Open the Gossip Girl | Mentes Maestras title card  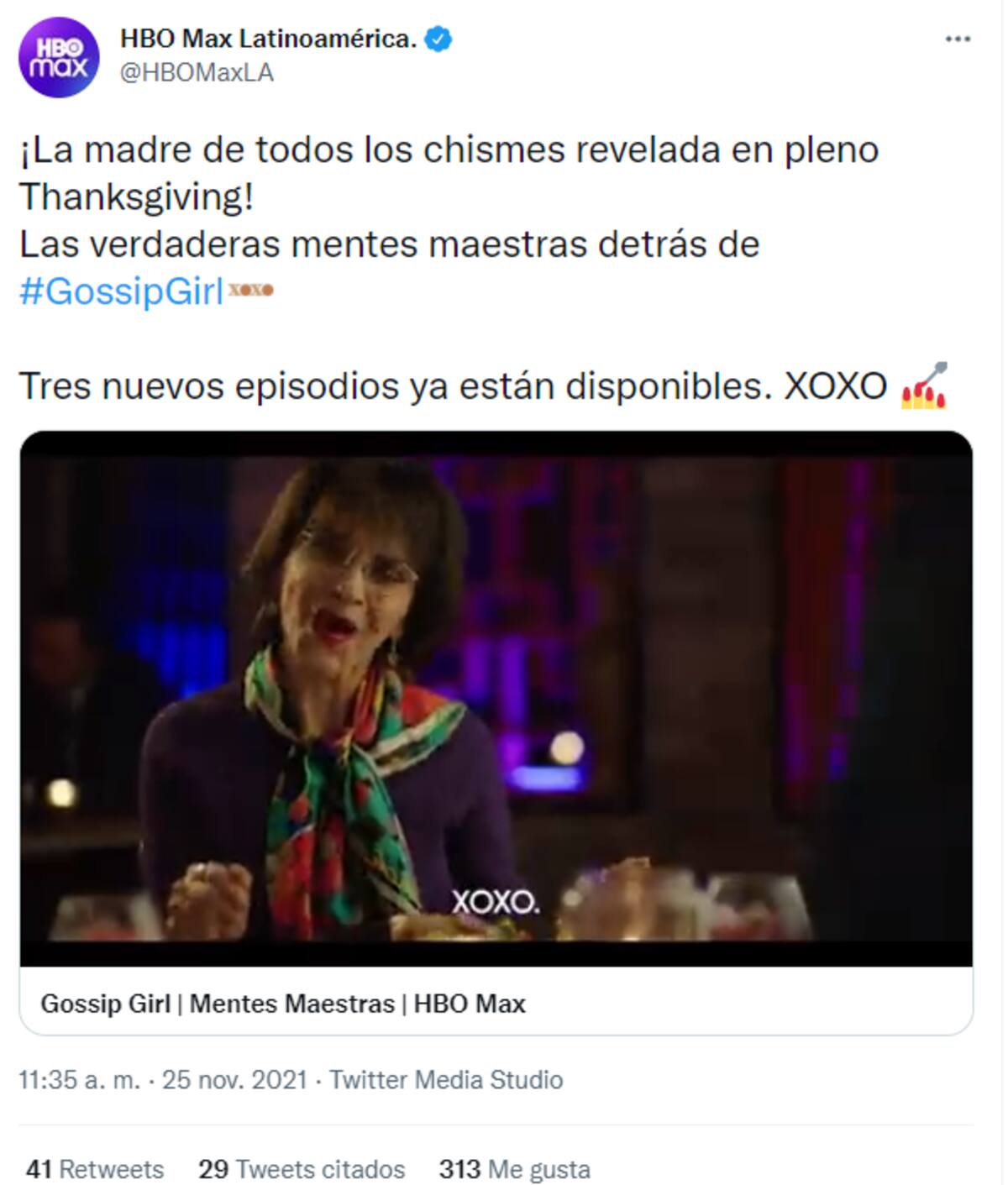tap(496, 1003)
